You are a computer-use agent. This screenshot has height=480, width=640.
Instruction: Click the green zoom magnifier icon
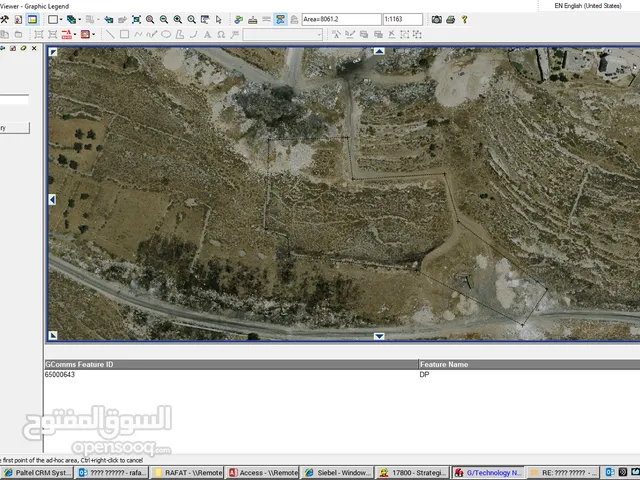178,19
